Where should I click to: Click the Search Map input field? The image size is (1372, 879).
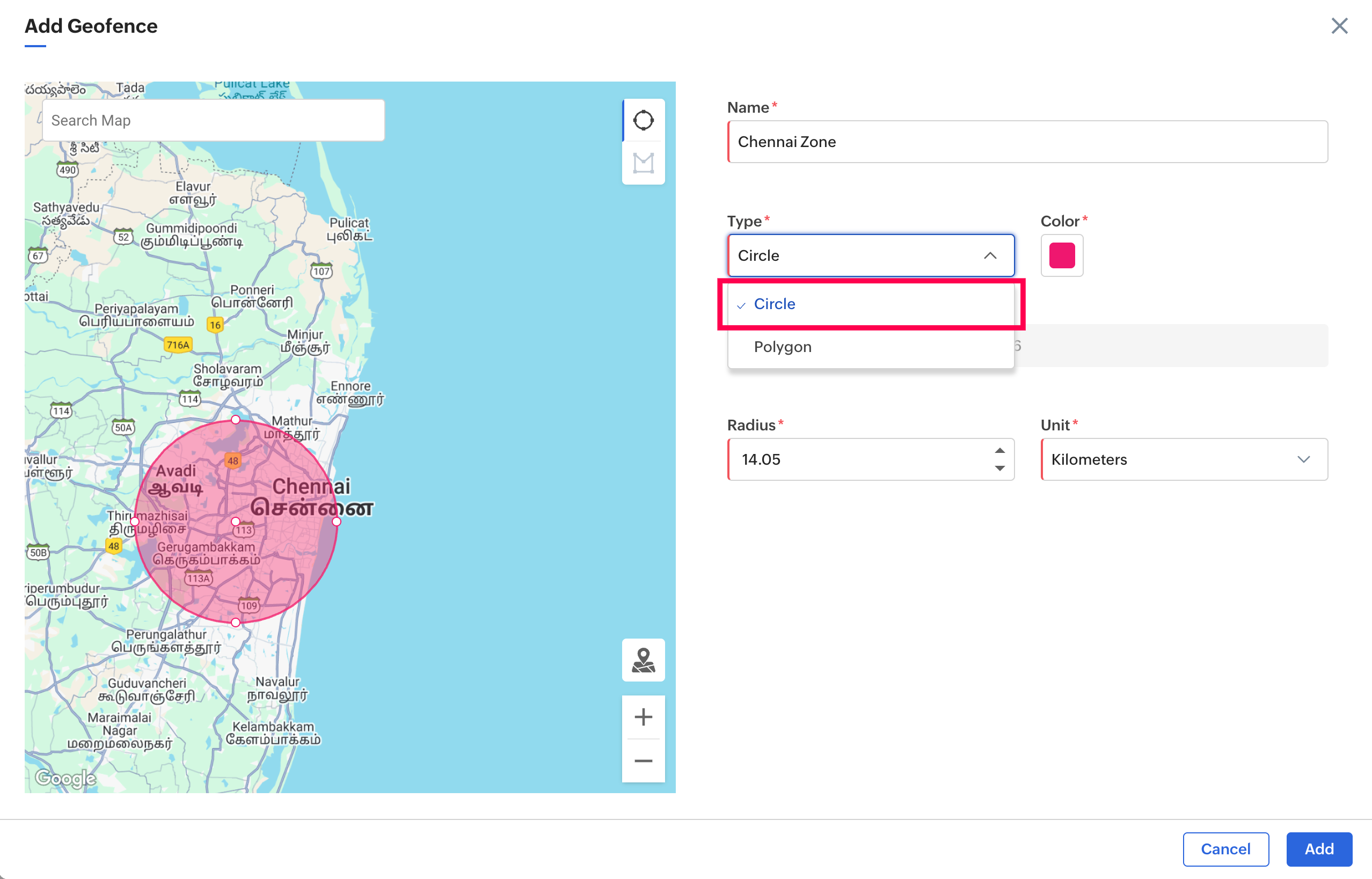[x=213, y=120]
